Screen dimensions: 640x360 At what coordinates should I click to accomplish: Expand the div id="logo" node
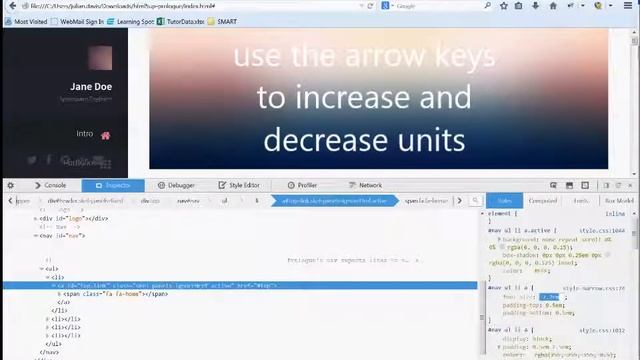pos(35,219)
